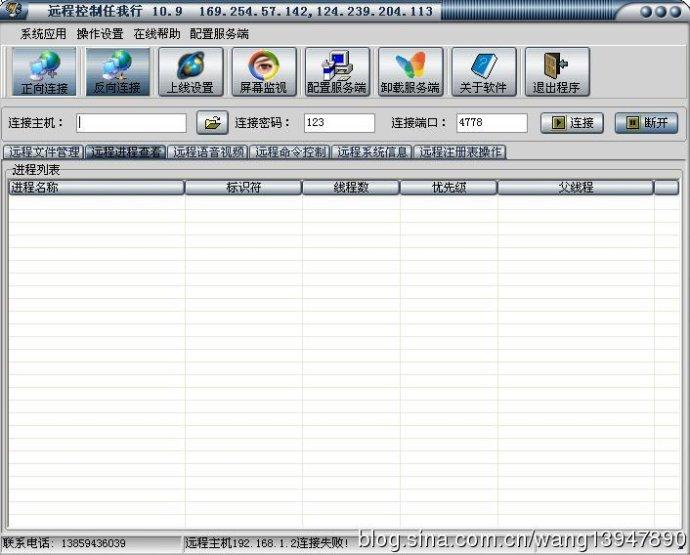Open 关于软件 book icon

[x=483, y=72]
